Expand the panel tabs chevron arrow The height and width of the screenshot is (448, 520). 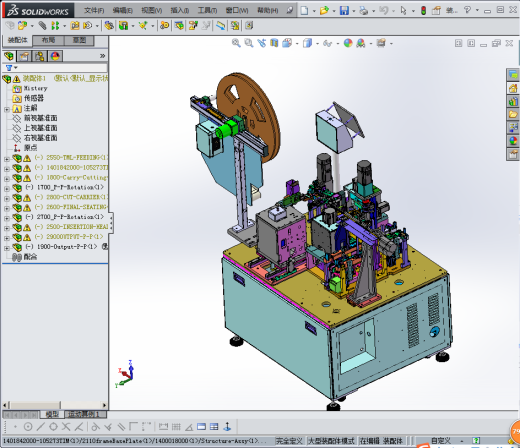point(102,56)
